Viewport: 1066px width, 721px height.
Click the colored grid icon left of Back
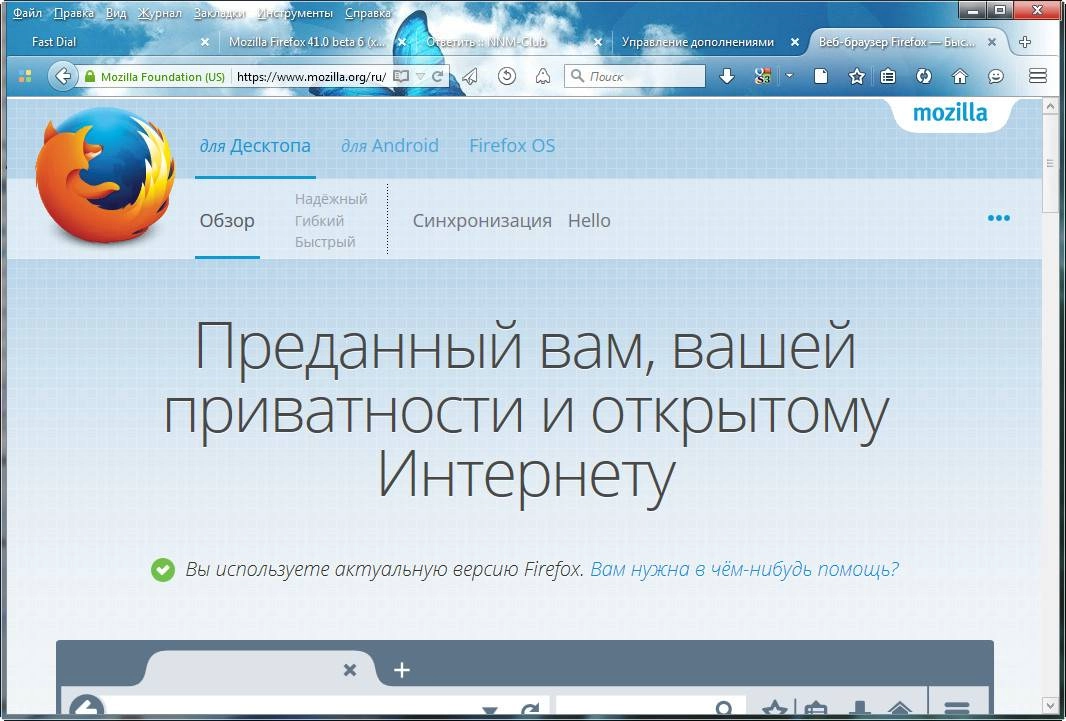[25, 76]
